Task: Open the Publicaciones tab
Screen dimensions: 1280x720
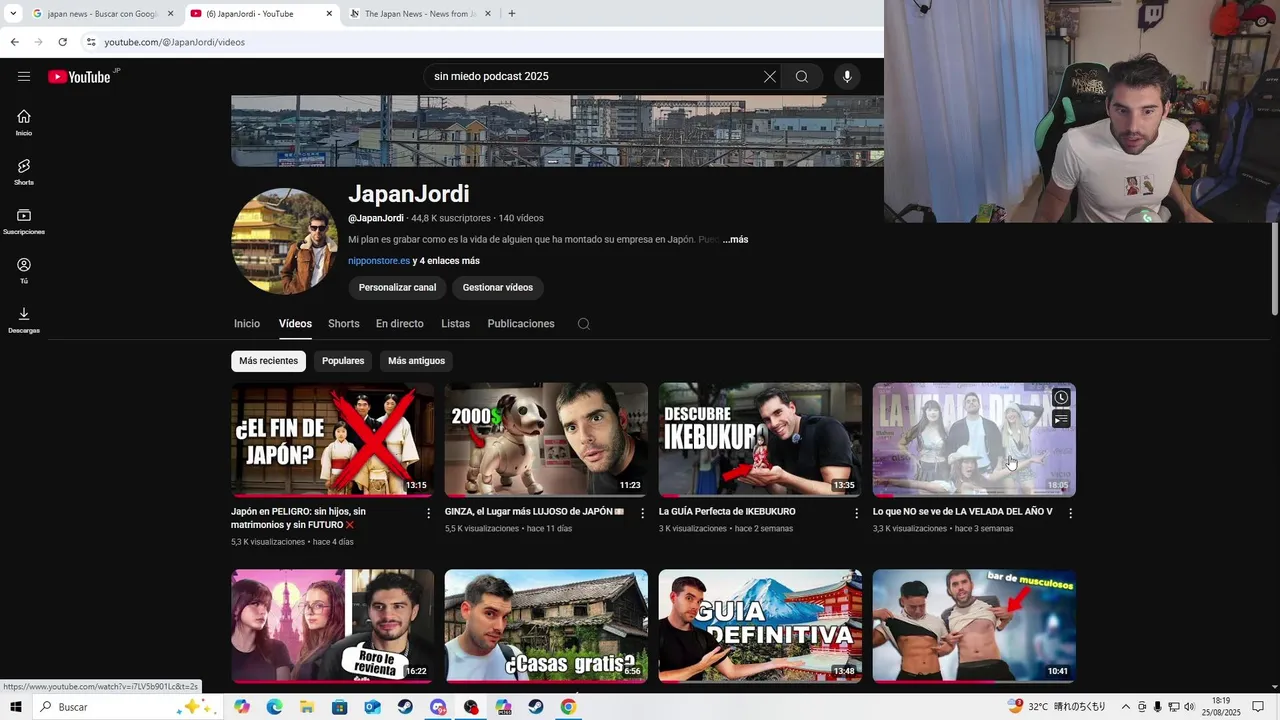Action: (x=521, y=324)
